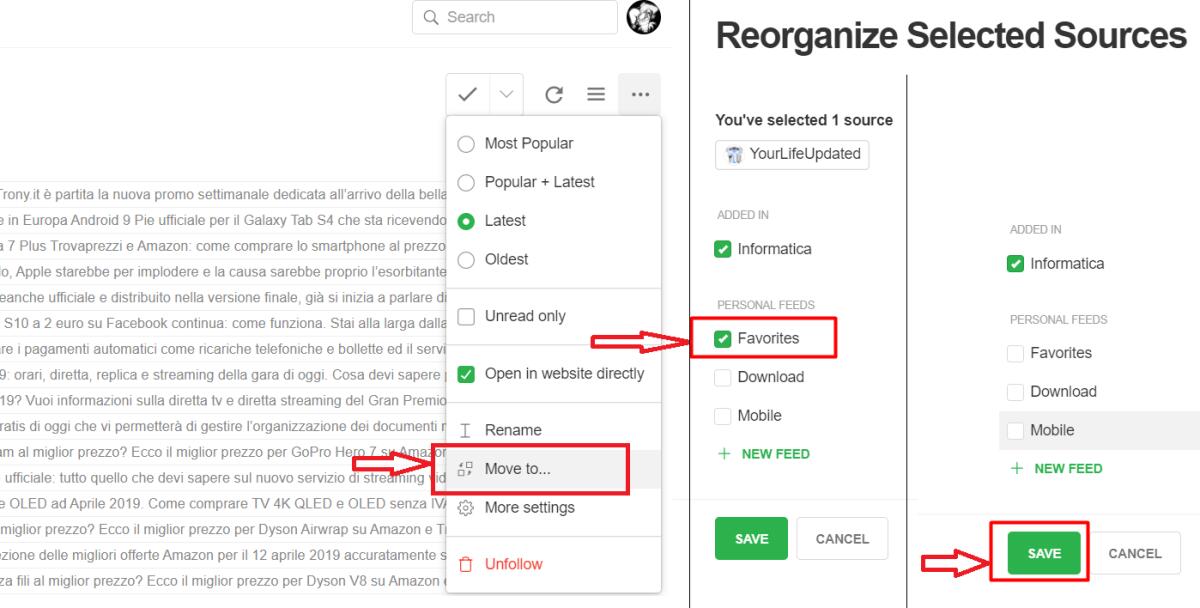
Task: Refresh the feed with the reload icon
Action: tap(553, 93)
